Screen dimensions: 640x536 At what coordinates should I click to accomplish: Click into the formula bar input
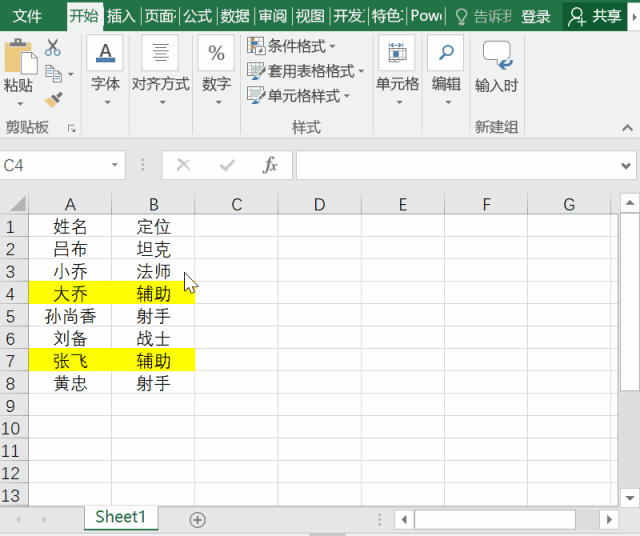[x=457, y=165]
